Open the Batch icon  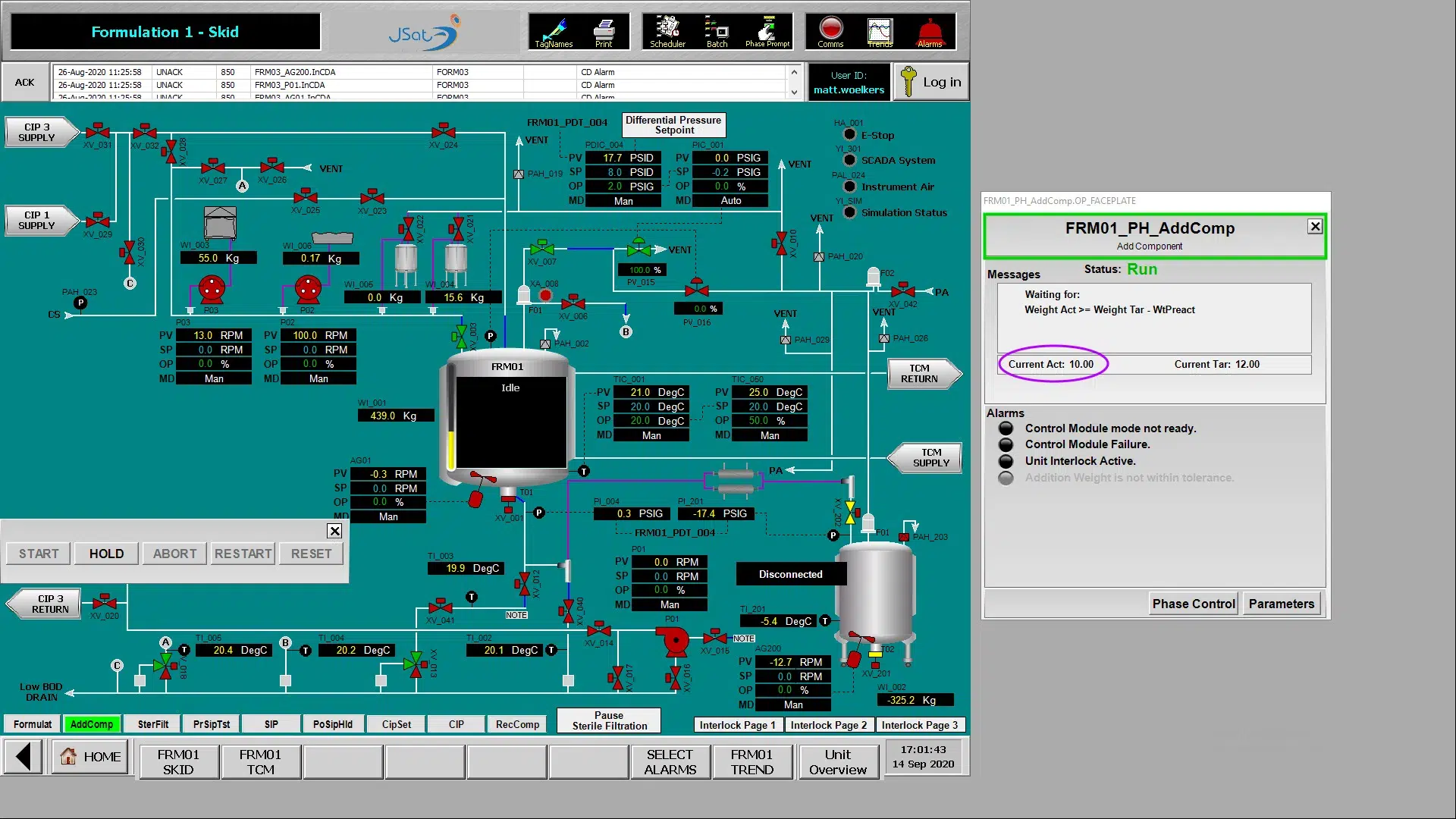pyautogui.click(x=717, y=31)
